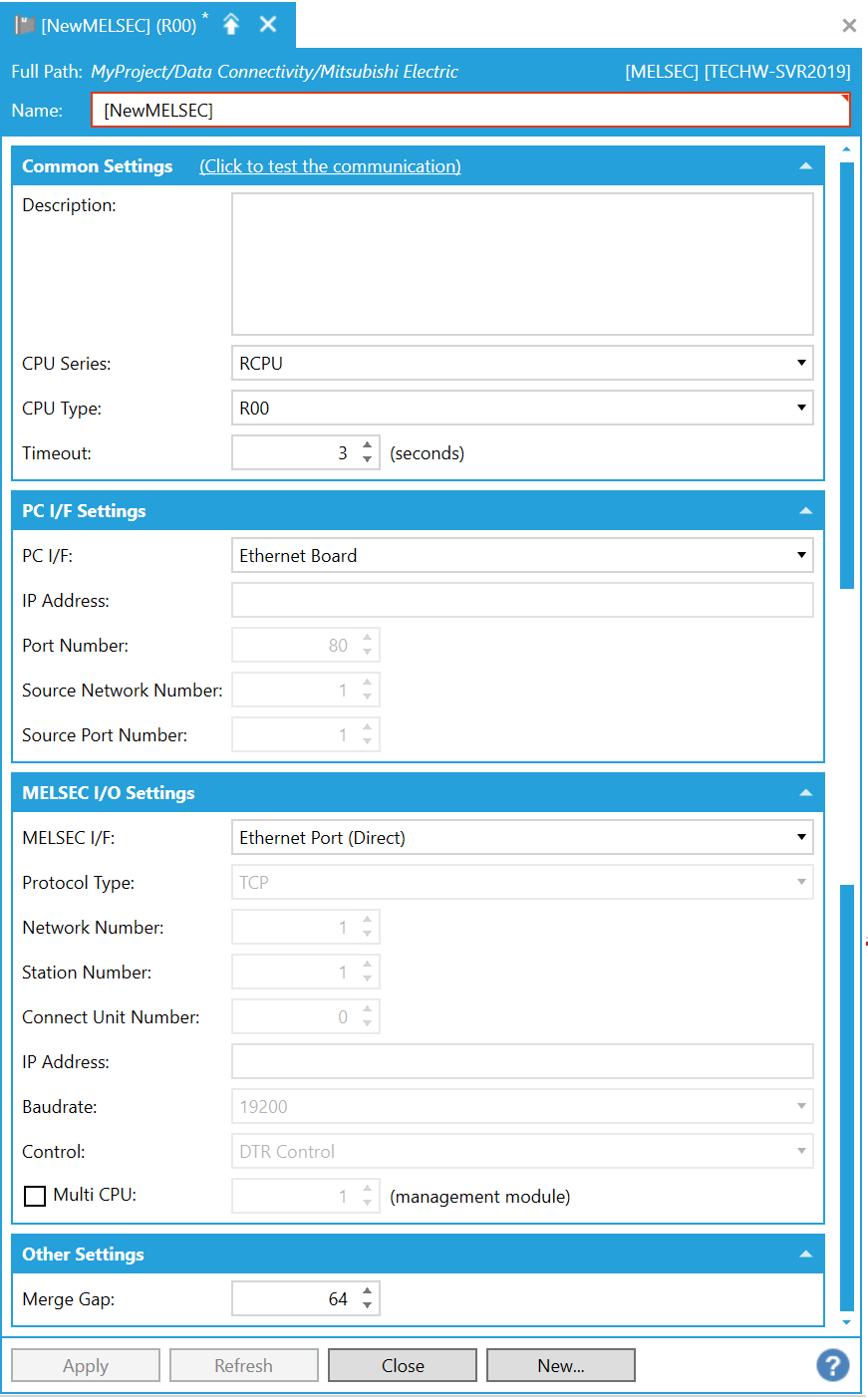Click the scrollbar up arrow
The image size is (868, 1398).
pos(847,150)
